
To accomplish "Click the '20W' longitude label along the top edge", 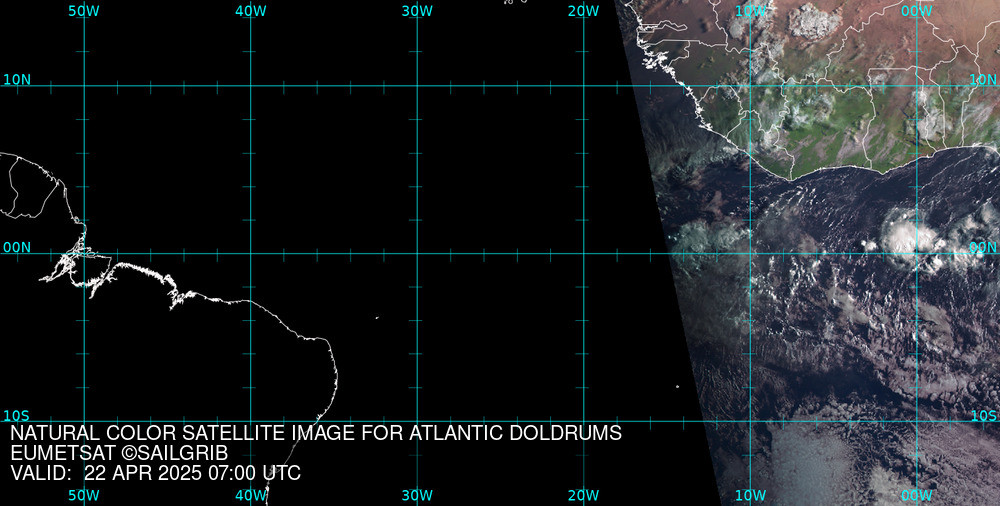I will click(584, 11).
